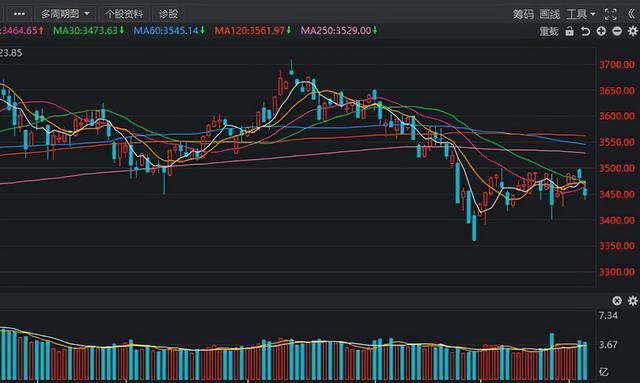This screenshot has width=640, height=383.
Task: Click the 画线 drawing button
Action: pyautogui.click(x=549, y=14)
